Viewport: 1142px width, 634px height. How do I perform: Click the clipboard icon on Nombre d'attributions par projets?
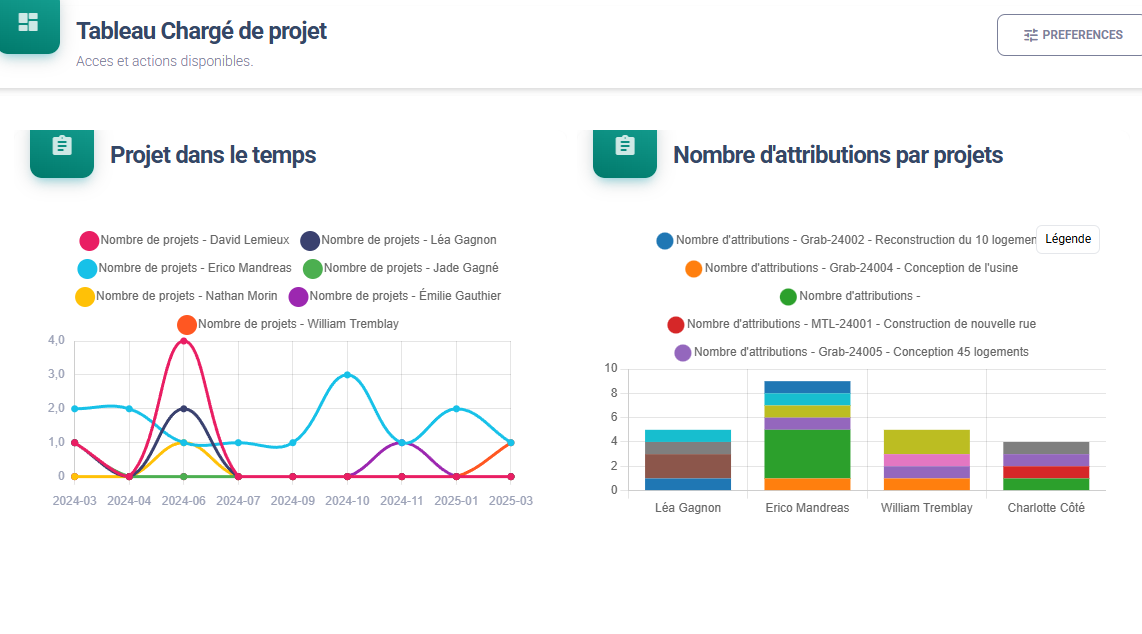[625, 144]
